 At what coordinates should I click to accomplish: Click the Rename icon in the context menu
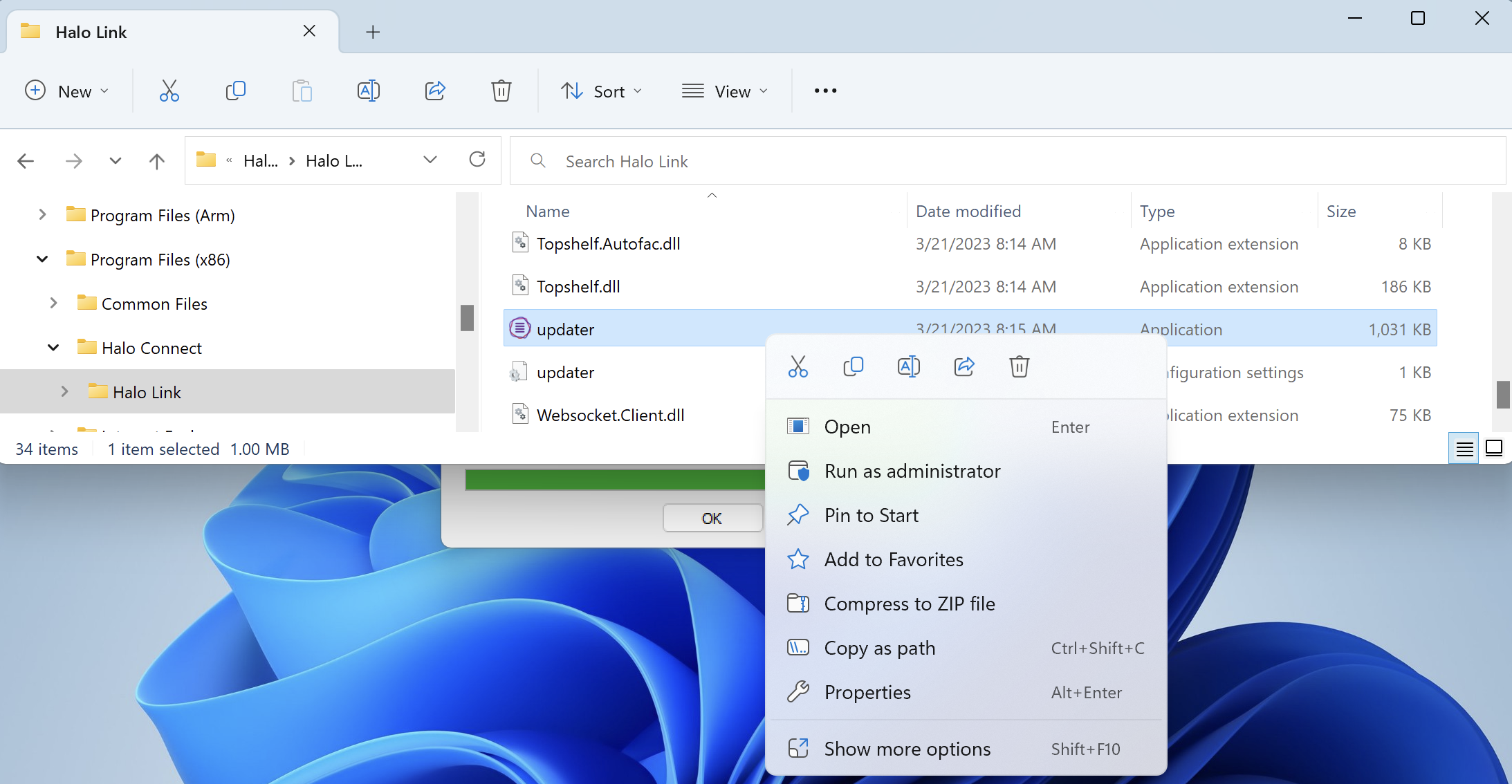[908, 366]
